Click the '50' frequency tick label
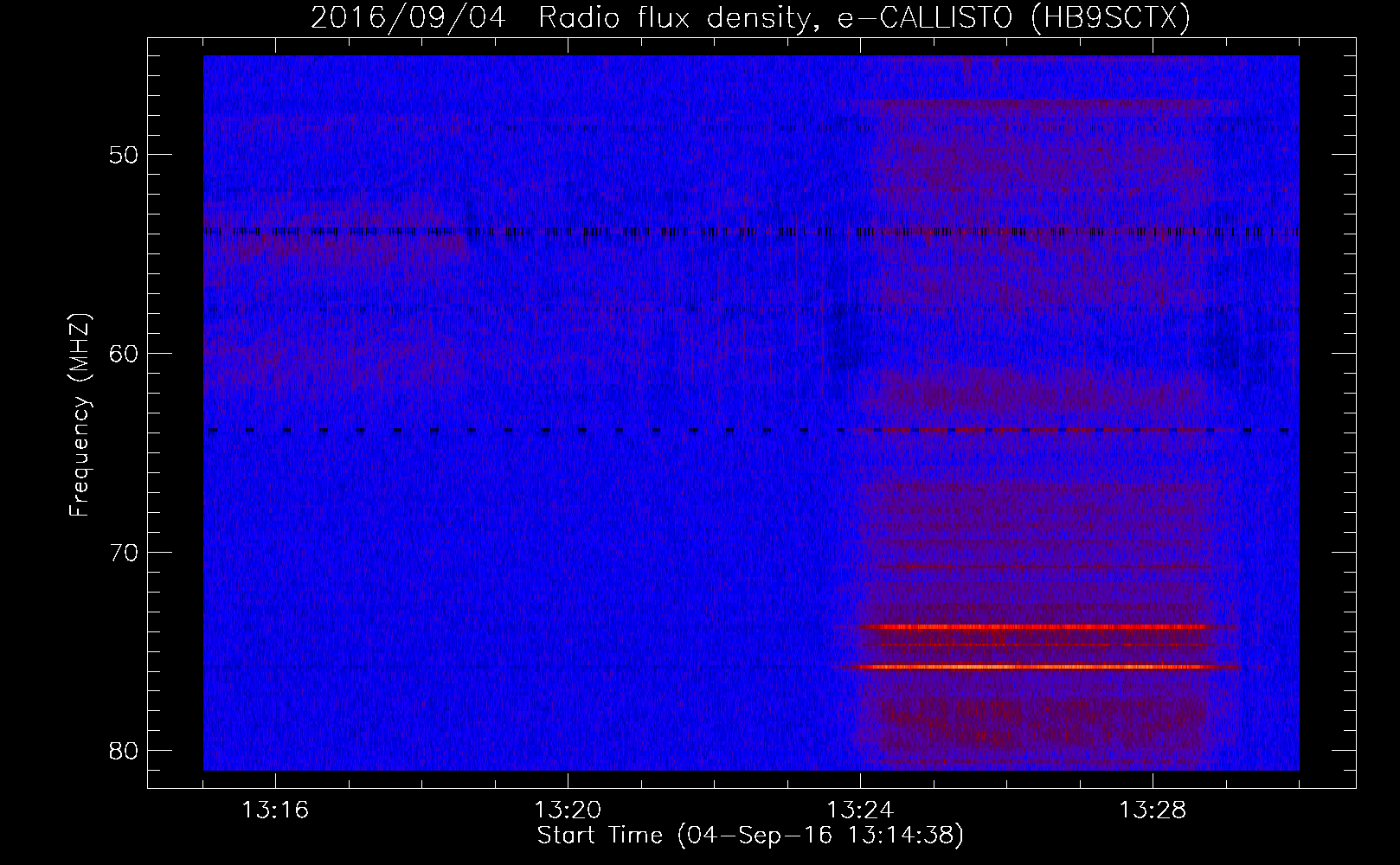 (124, 156)
